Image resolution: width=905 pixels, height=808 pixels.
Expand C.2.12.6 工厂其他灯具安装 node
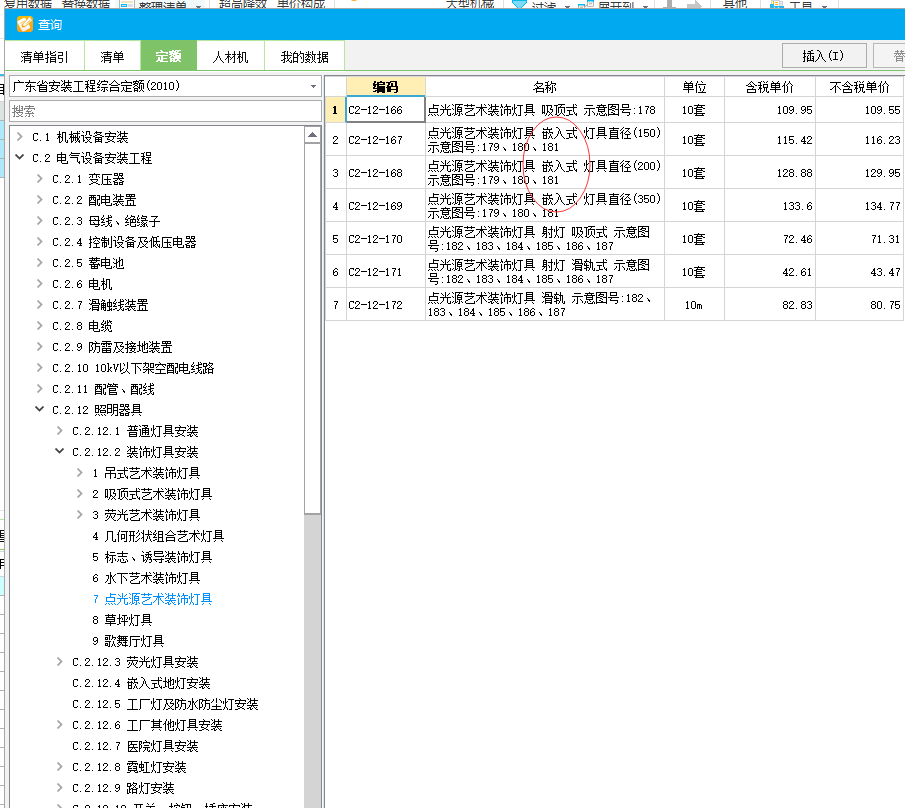[60, 724]
